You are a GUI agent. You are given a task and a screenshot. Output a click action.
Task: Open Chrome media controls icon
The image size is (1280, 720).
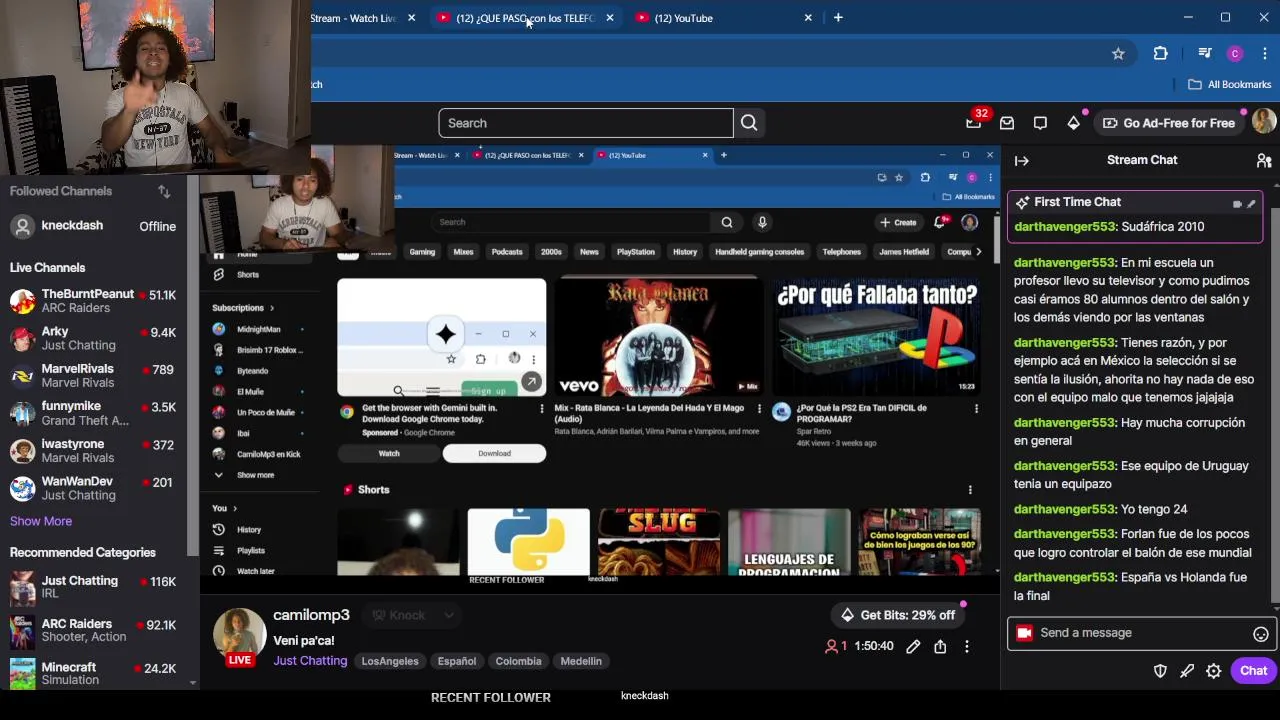[x=1205, y=53]
